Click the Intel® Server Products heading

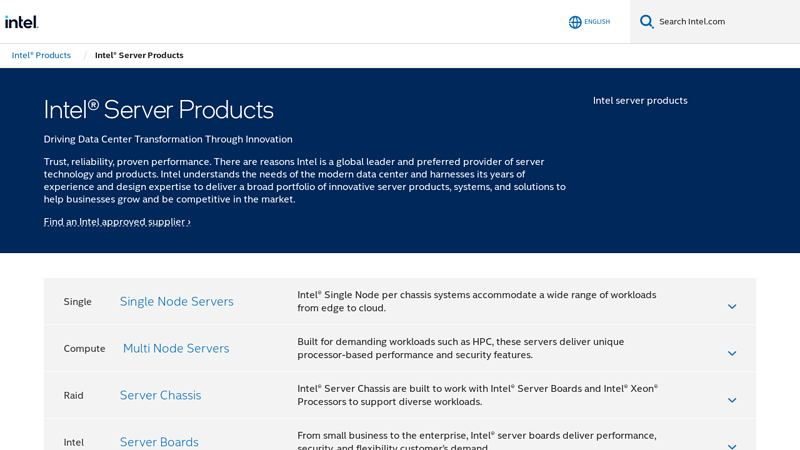pos(158,110)
